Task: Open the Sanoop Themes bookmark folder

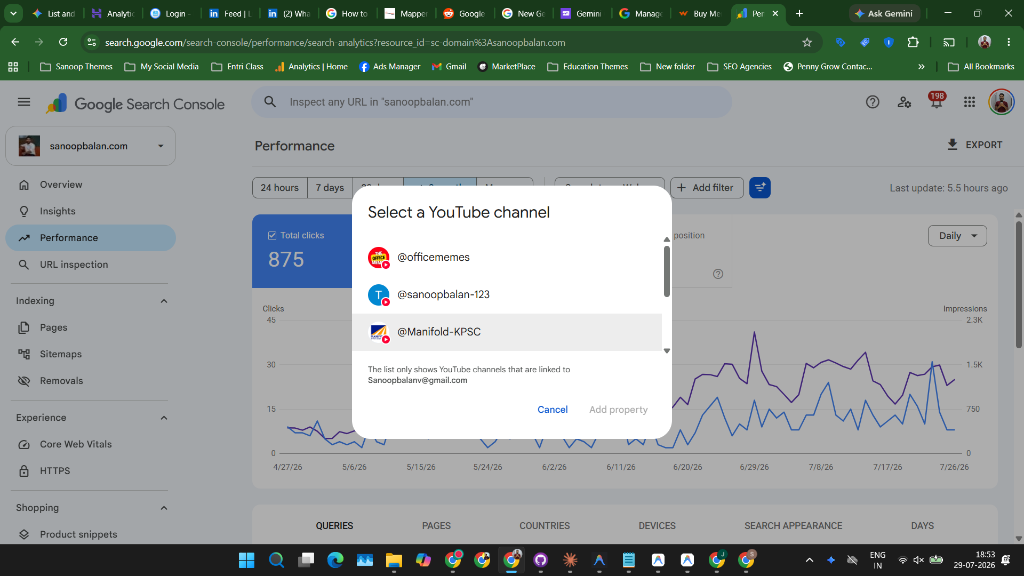Action: point(76,67)
